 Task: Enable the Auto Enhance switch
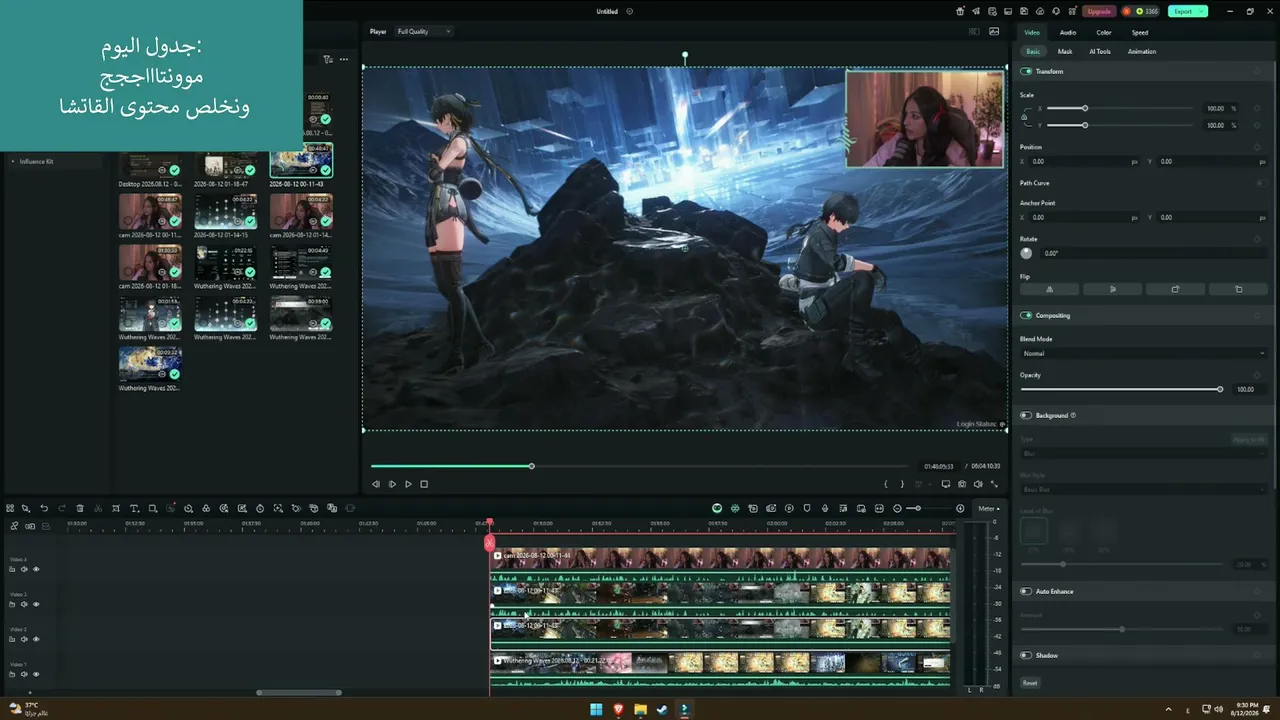(x=1026, y=591)
